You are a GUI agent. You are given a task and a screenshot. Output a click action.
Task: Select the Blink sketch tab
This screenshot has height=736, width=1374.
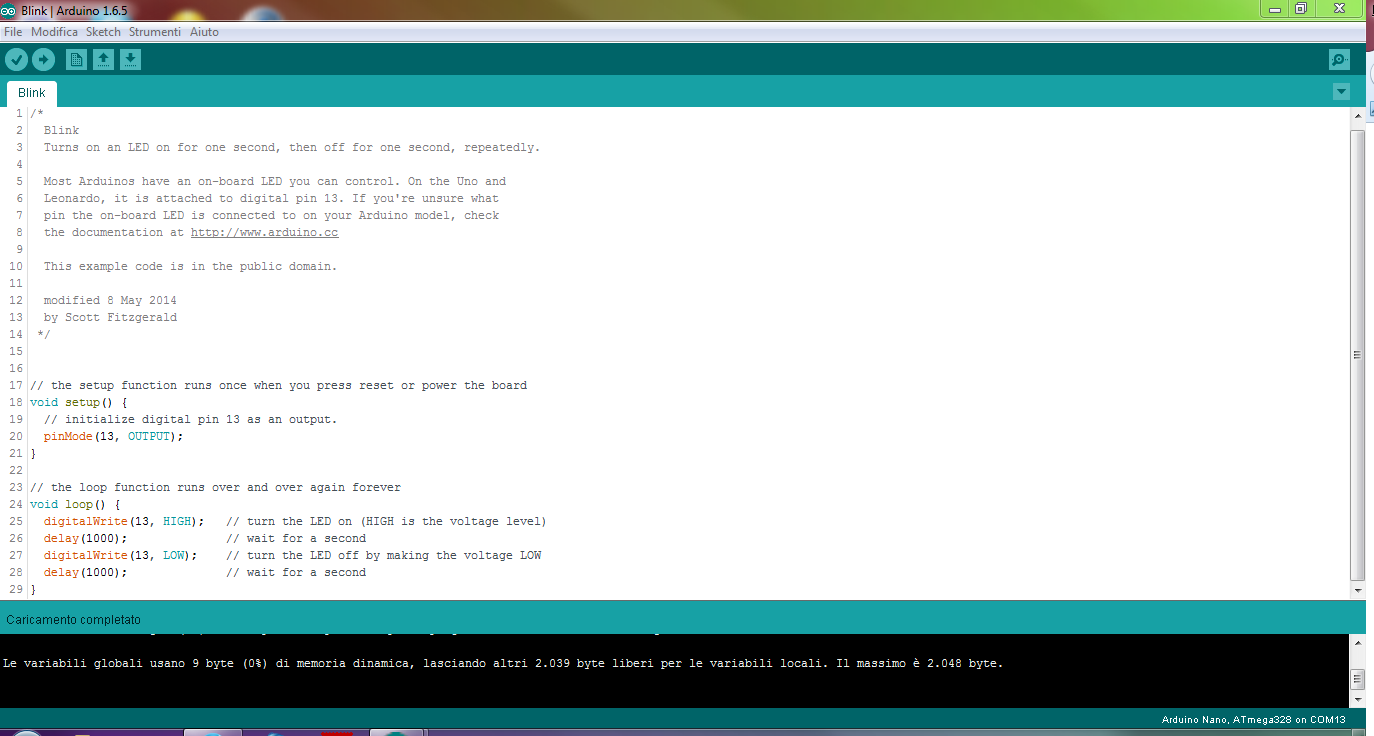32,93
